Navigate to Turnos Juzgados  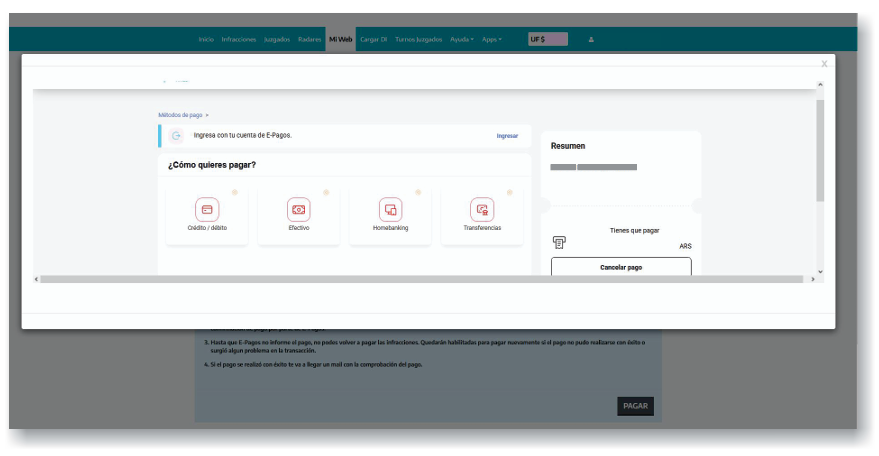click(x=419, y=39)
